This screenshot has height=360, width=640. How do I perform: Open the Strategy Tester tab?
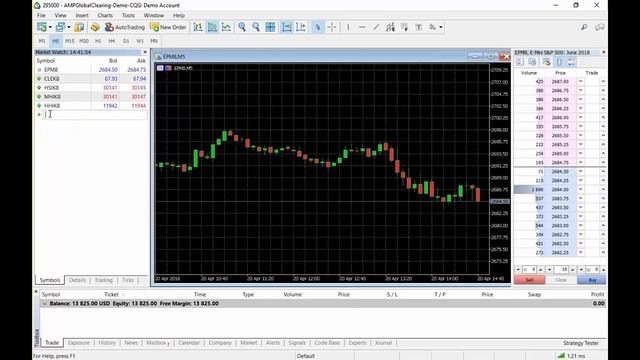pyautogui.click(x=581, y=343)
